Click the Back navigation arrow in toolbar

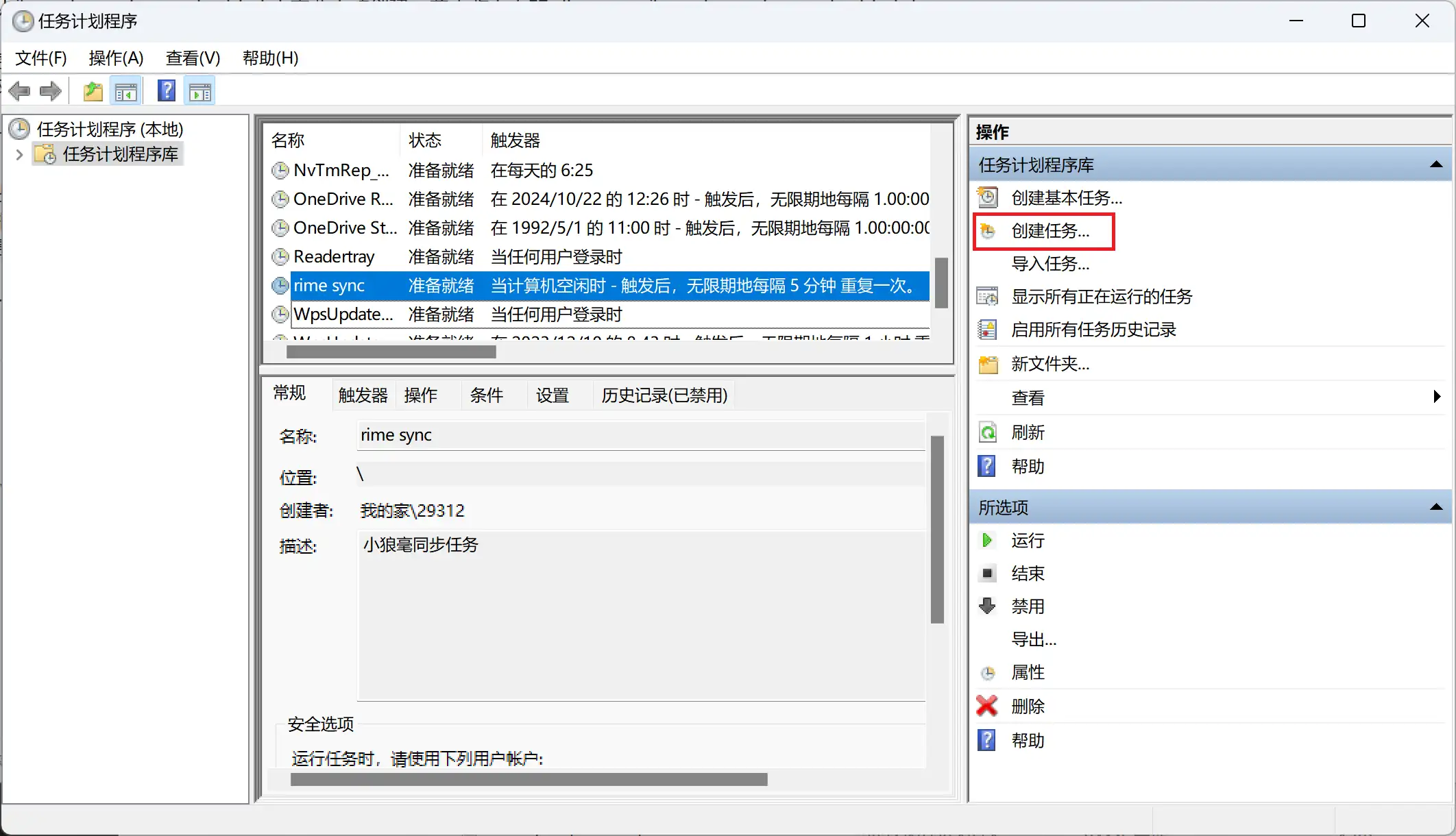(19, 90)
